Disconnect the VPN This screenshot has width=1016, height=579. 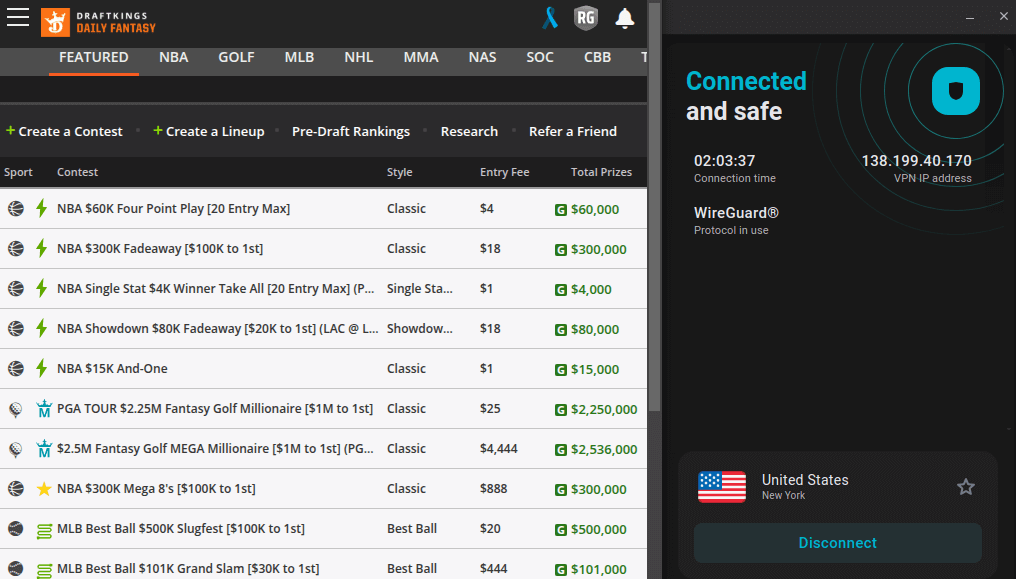click(x=838, y=543)
